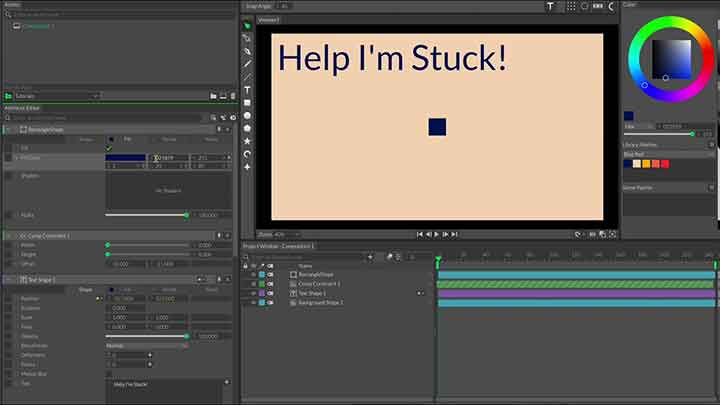The width and height of the screenshot is (720, 405).
Task: Open the colour palette name dropdown
Action: pos(669,154)
